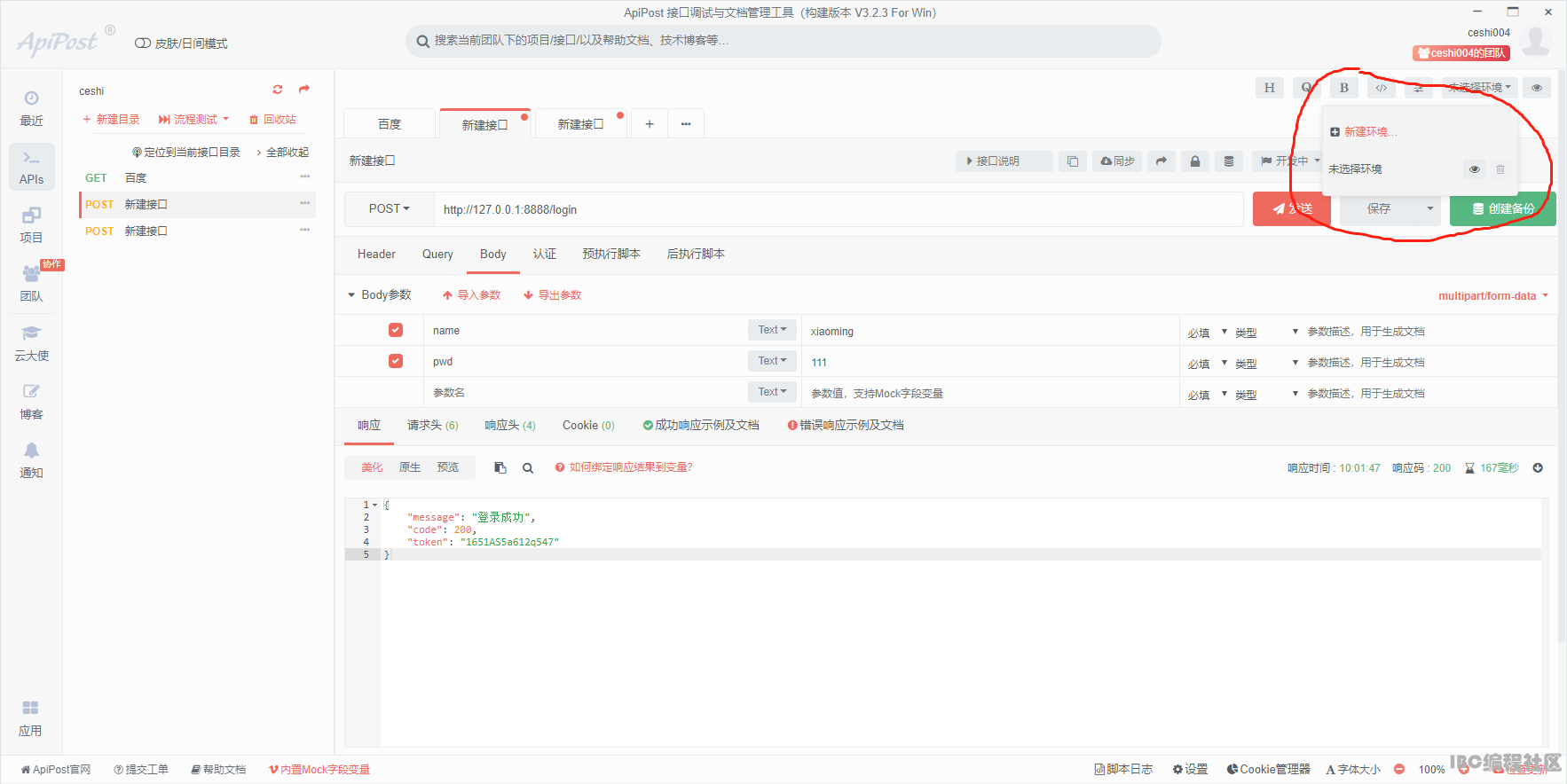Switch to the 认证 tab
This screenshot has height=784, width=1567.
[545, 254]
